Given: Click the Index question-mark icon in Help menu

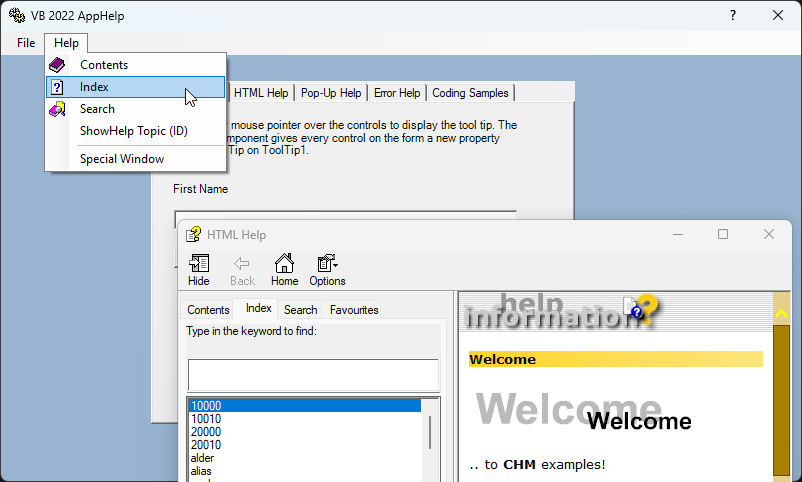Looking at the screenshot, I should pyautogui.click(x=57, y=87).
